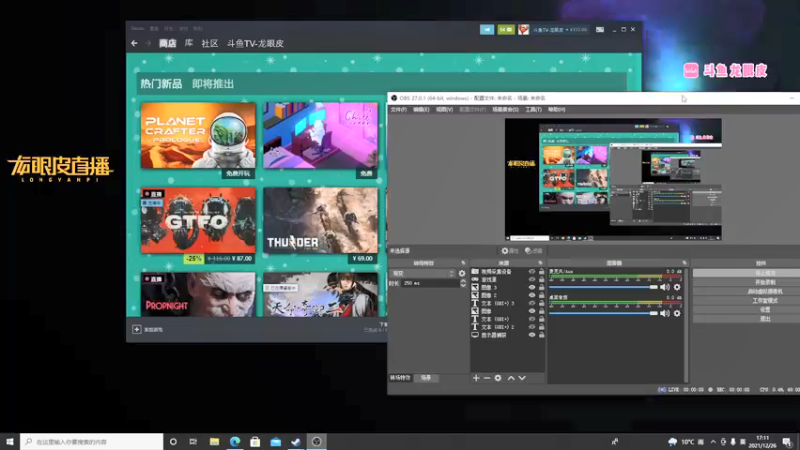Adjust the microphone/Aux volume slider
Image resolution: width=800 pixels, height=450 pixels.
click(x=603, y=287)
